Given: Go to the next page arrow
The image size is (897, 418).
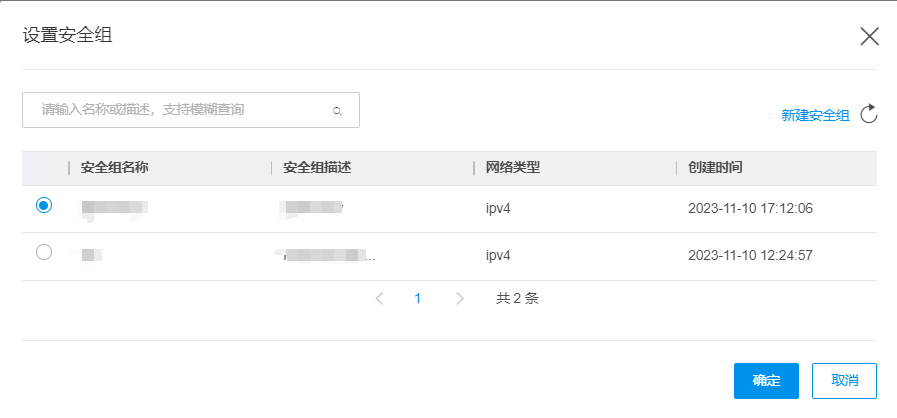Looking at the screenshot, I should point(459,298).
